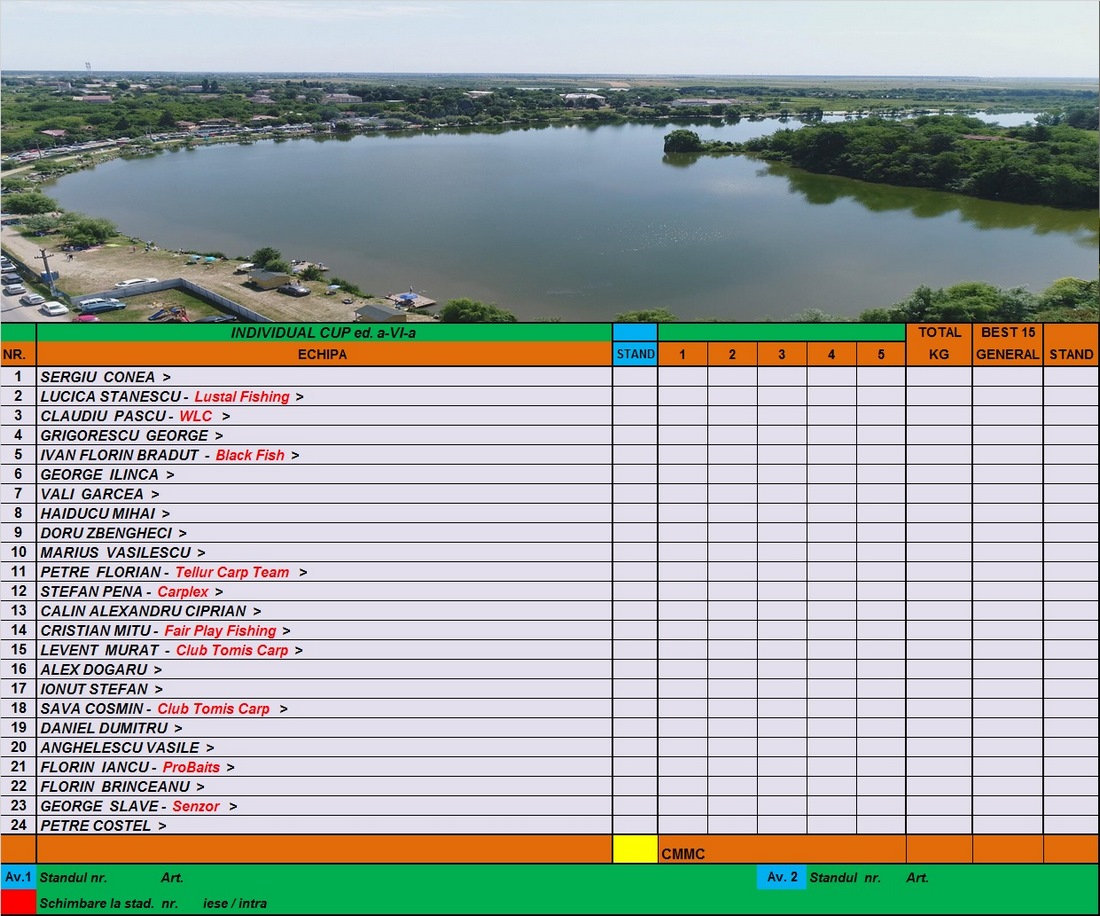Click the Schimbare la stad. text

coord(97,903)
